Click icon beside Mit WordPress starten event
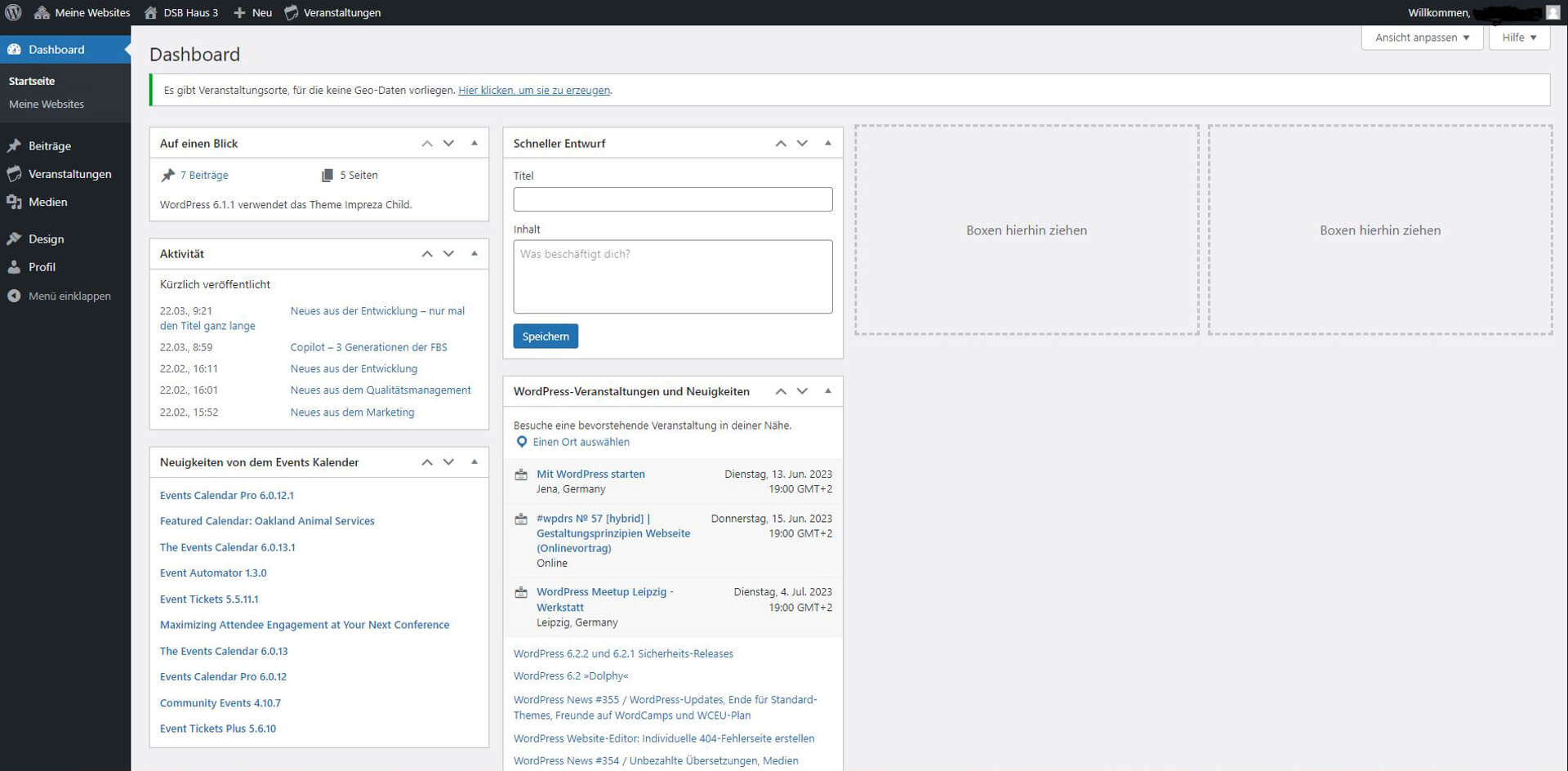The height and width of the screenshot is (771, 1568). [521, 475]
